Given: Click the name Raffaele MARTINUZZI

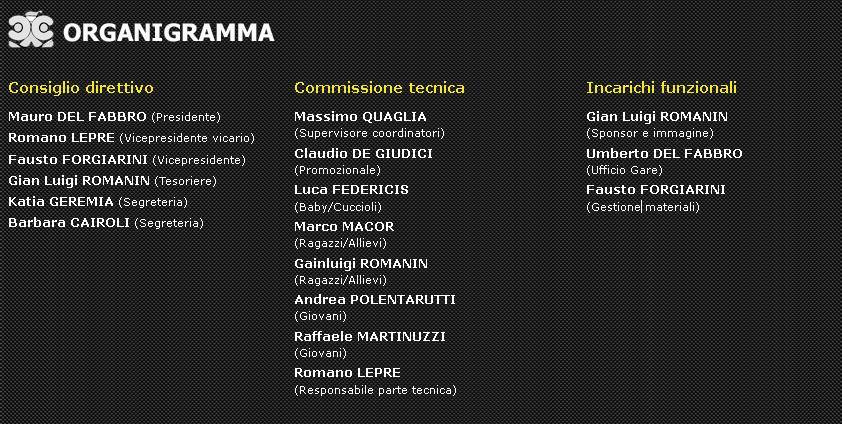Looking at the screenshot, I should [x=369, y=337].
